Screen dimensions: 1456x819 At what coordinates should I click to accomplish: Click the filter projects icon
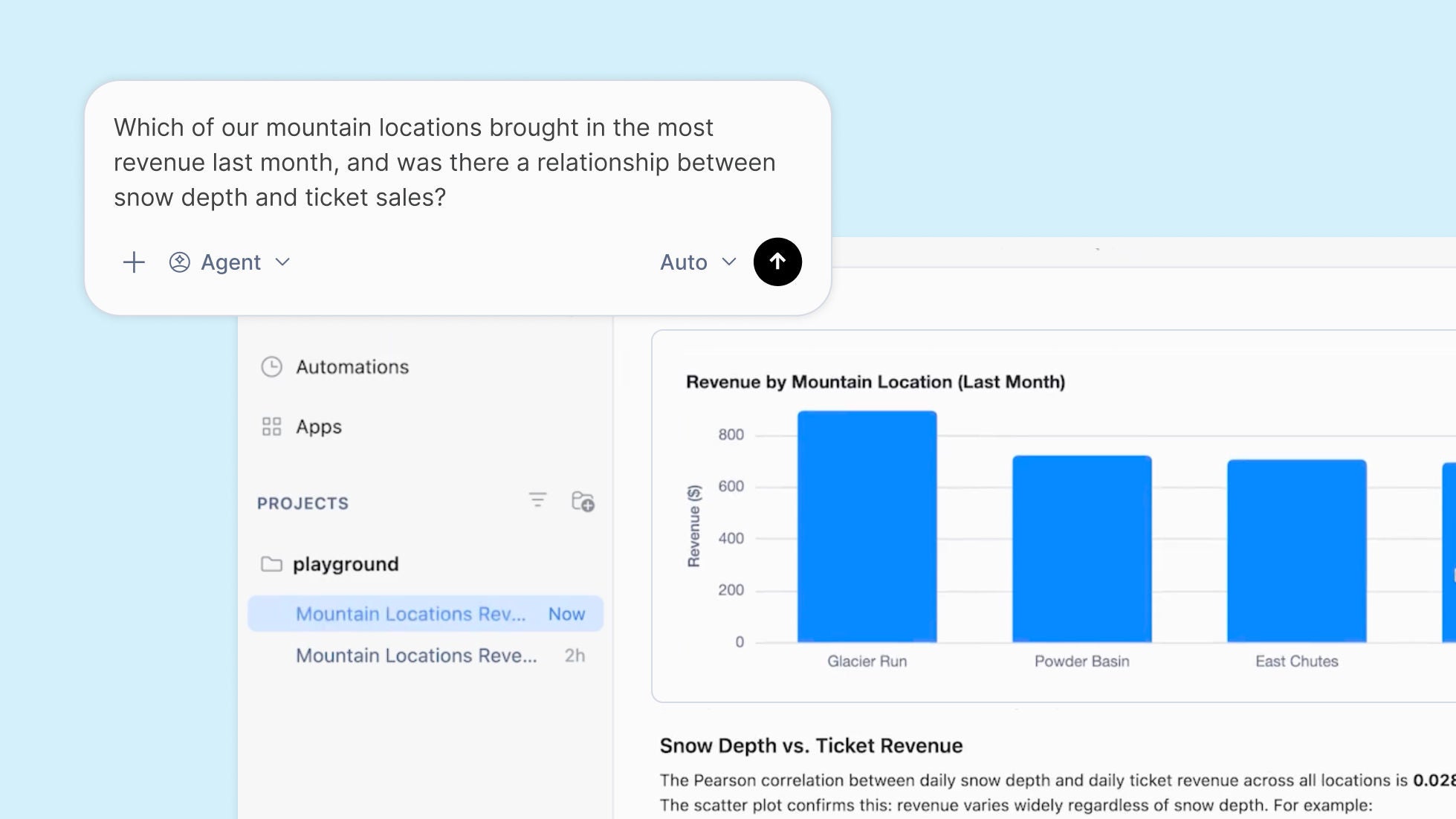pos(537,501)
